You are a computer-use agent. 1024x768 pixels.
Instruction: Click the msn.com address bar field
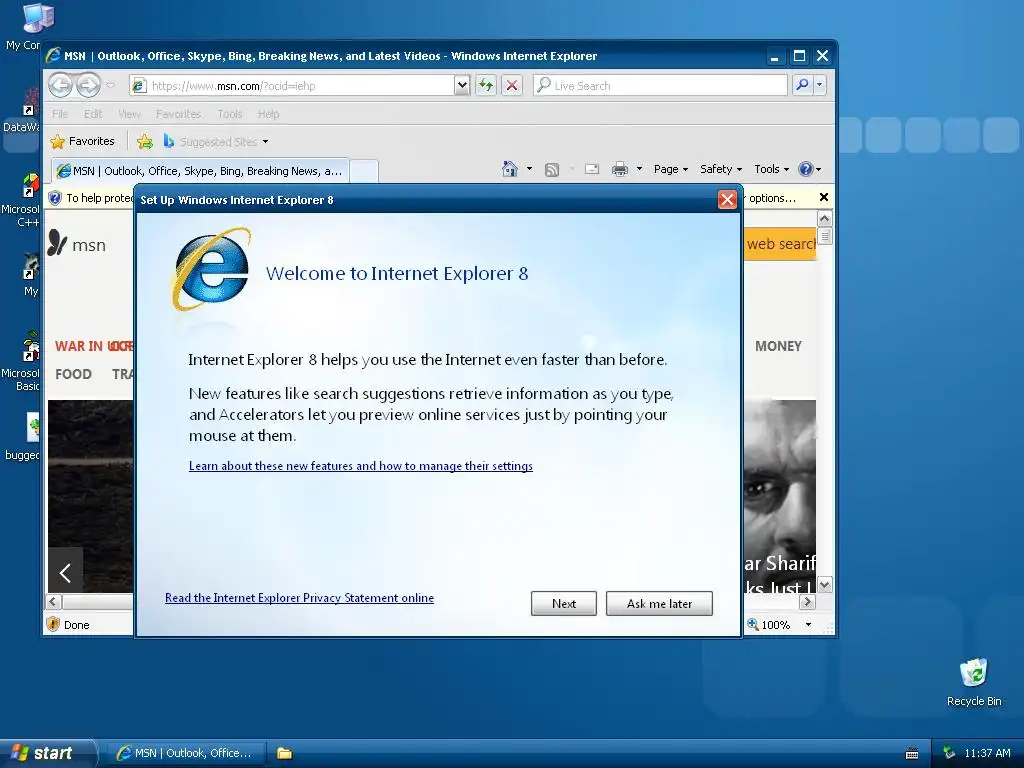click(293, 86)
